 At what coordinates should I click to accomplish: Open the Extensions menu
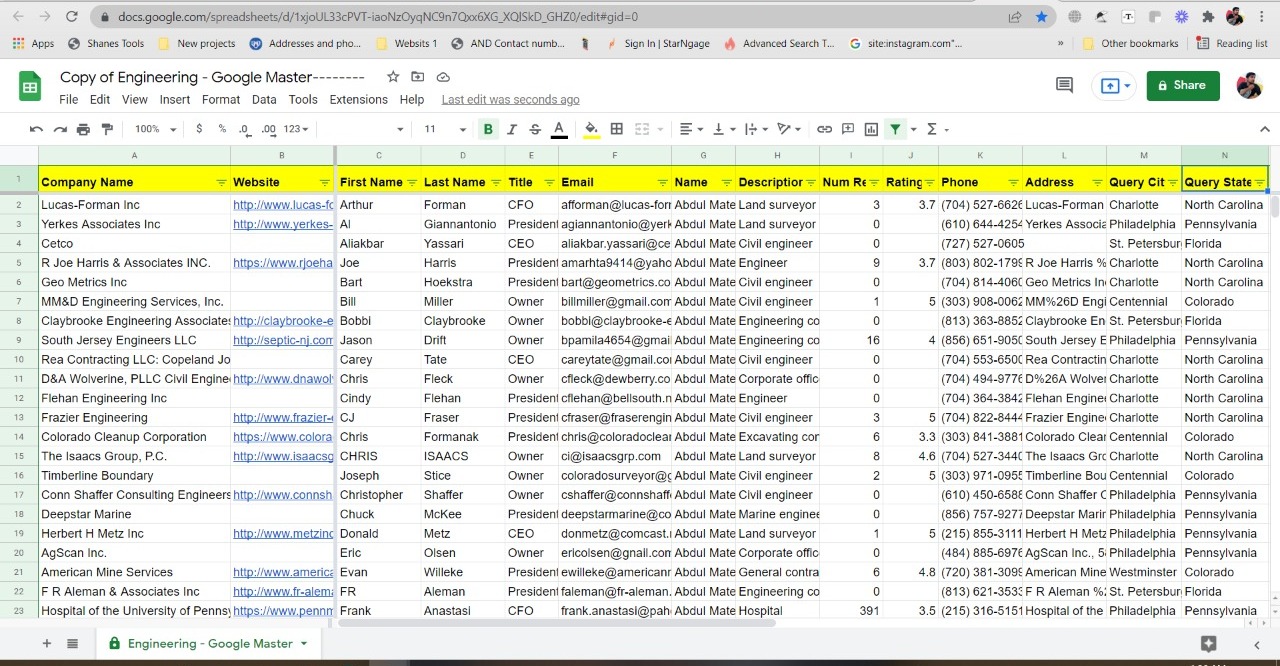pos(358,100)
